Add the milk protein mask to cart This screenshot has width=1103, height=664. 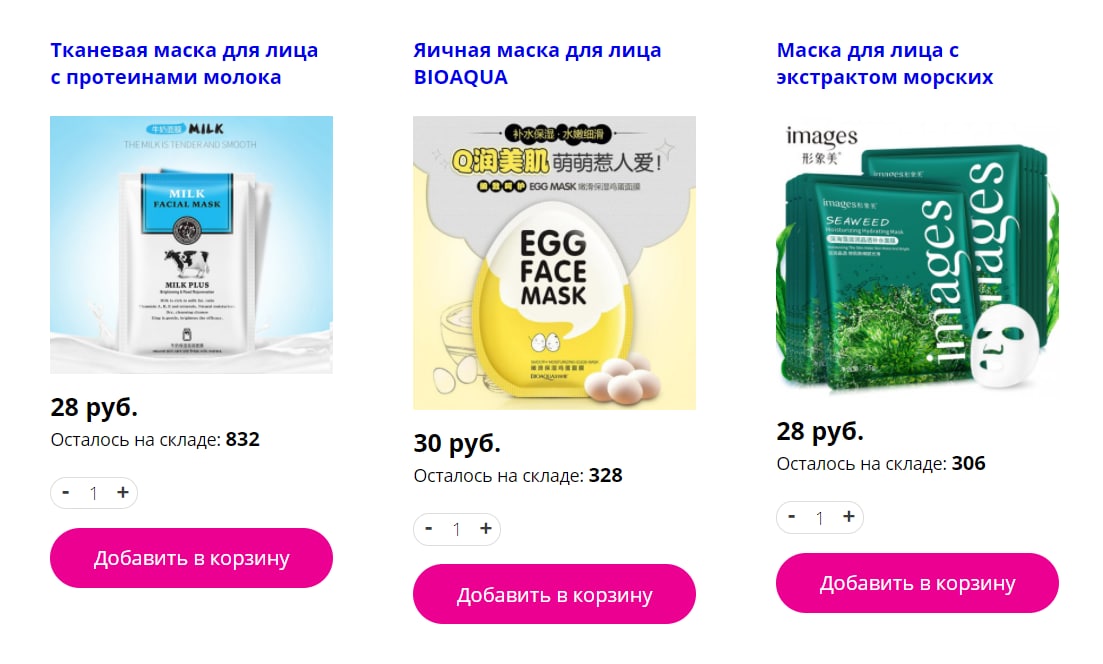(191, 558)
